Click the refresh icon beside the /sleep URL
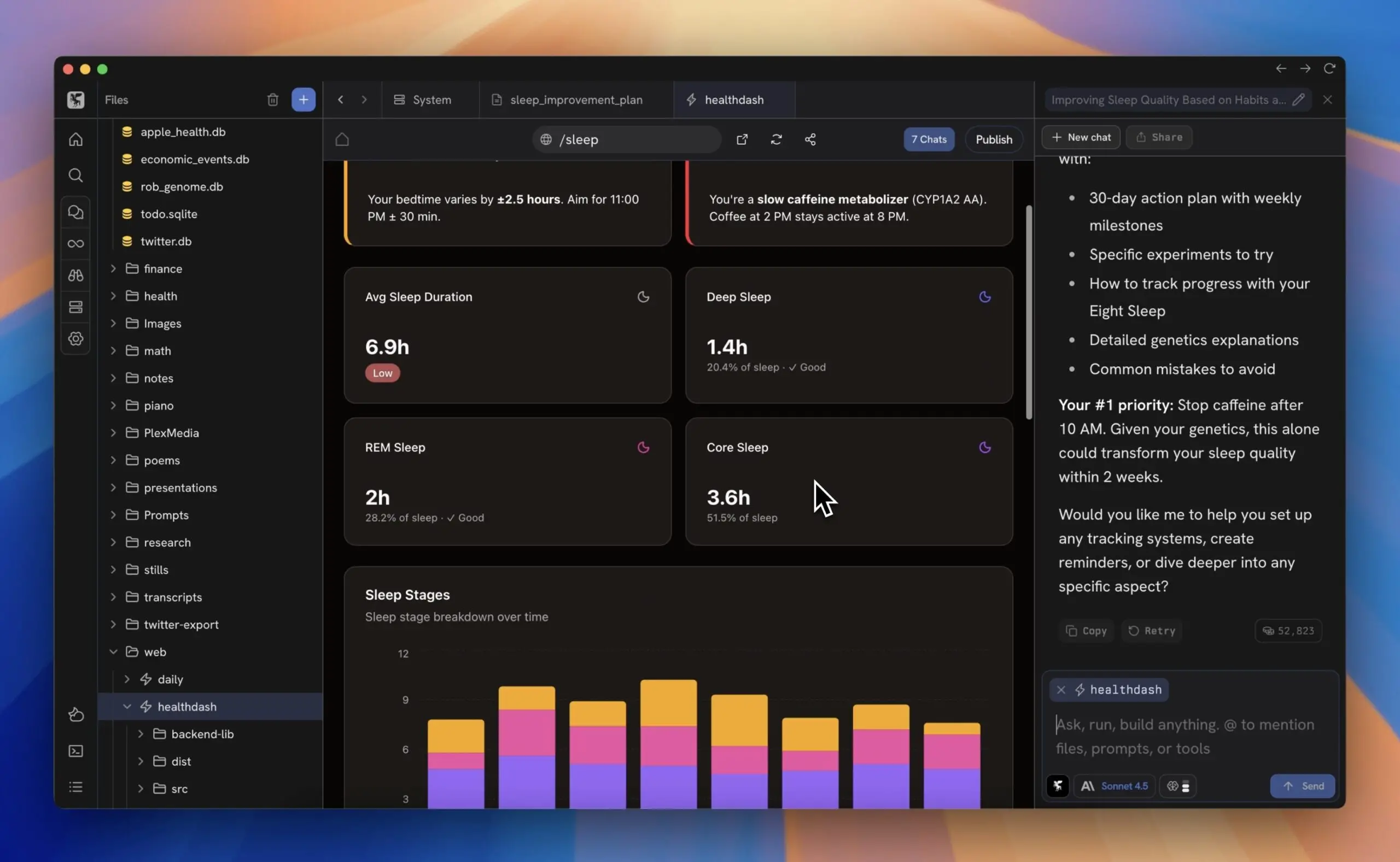 775,140
